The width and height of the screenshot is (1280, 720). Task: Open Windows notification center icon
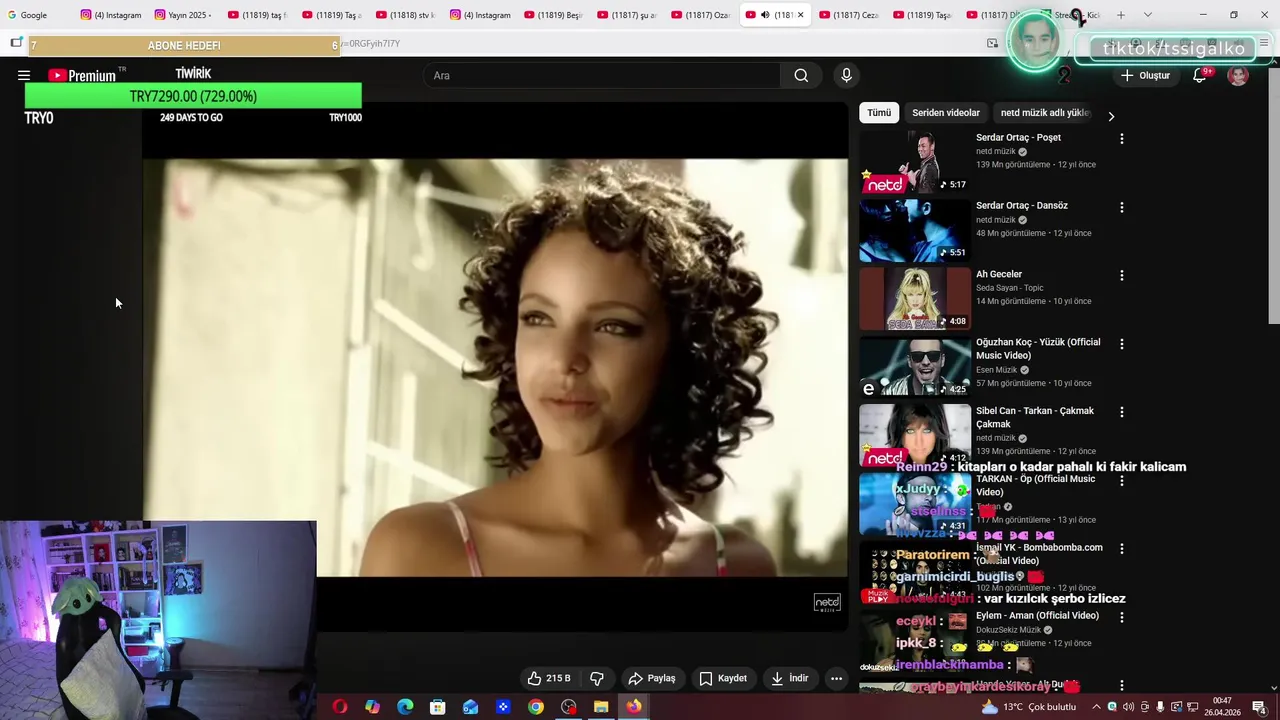pyautogui.click(x=1259, y=707)
